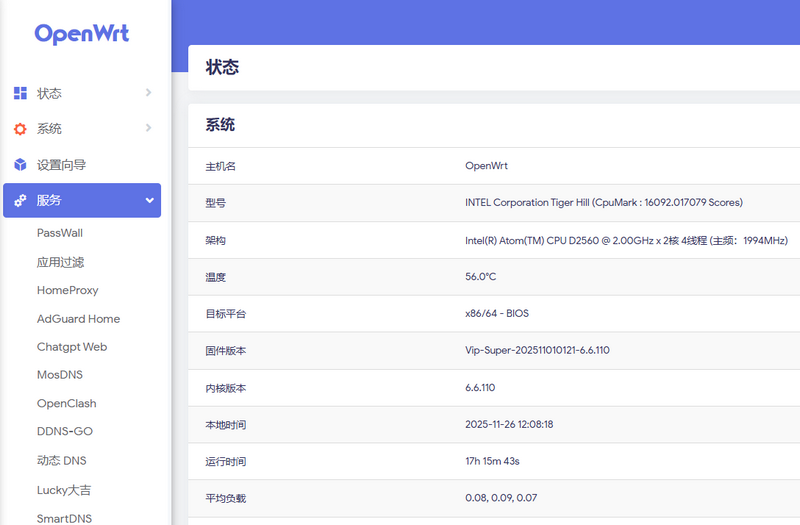
Task: Open the MosDNS service
Action: click(60, 375)
